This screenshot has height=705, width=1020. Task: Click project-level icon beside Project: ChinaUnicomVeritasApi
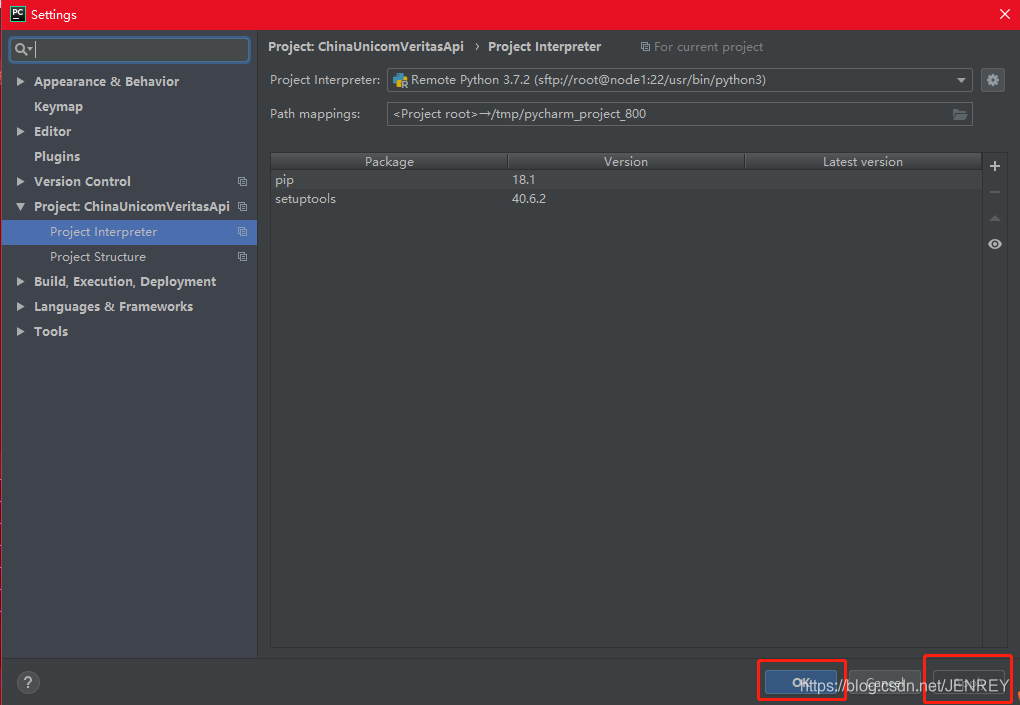click(x=242, y=207)
